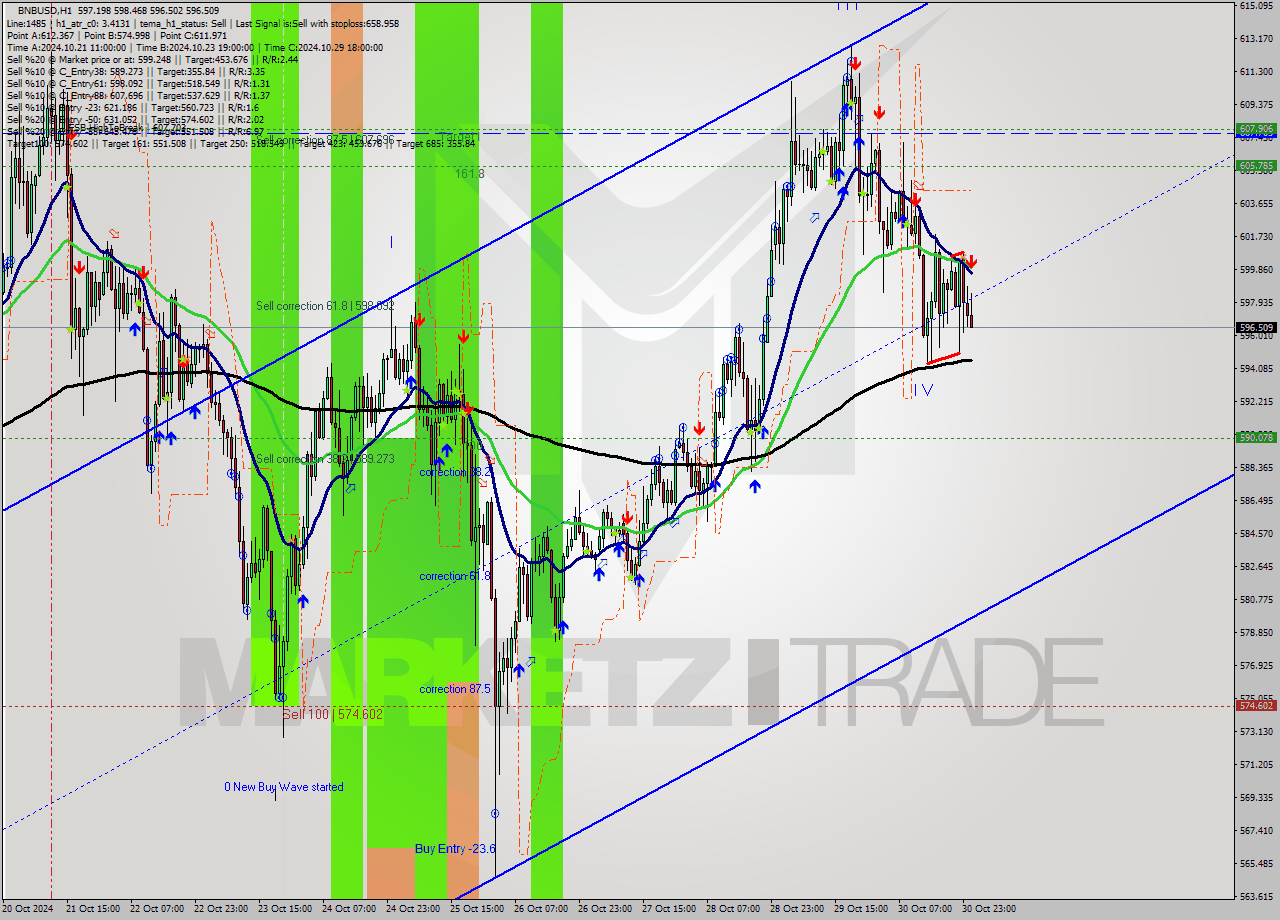Click the '24 Oct 07:00' time label
The height and width of the screenshot is (920, 1280).
point(347,909)
